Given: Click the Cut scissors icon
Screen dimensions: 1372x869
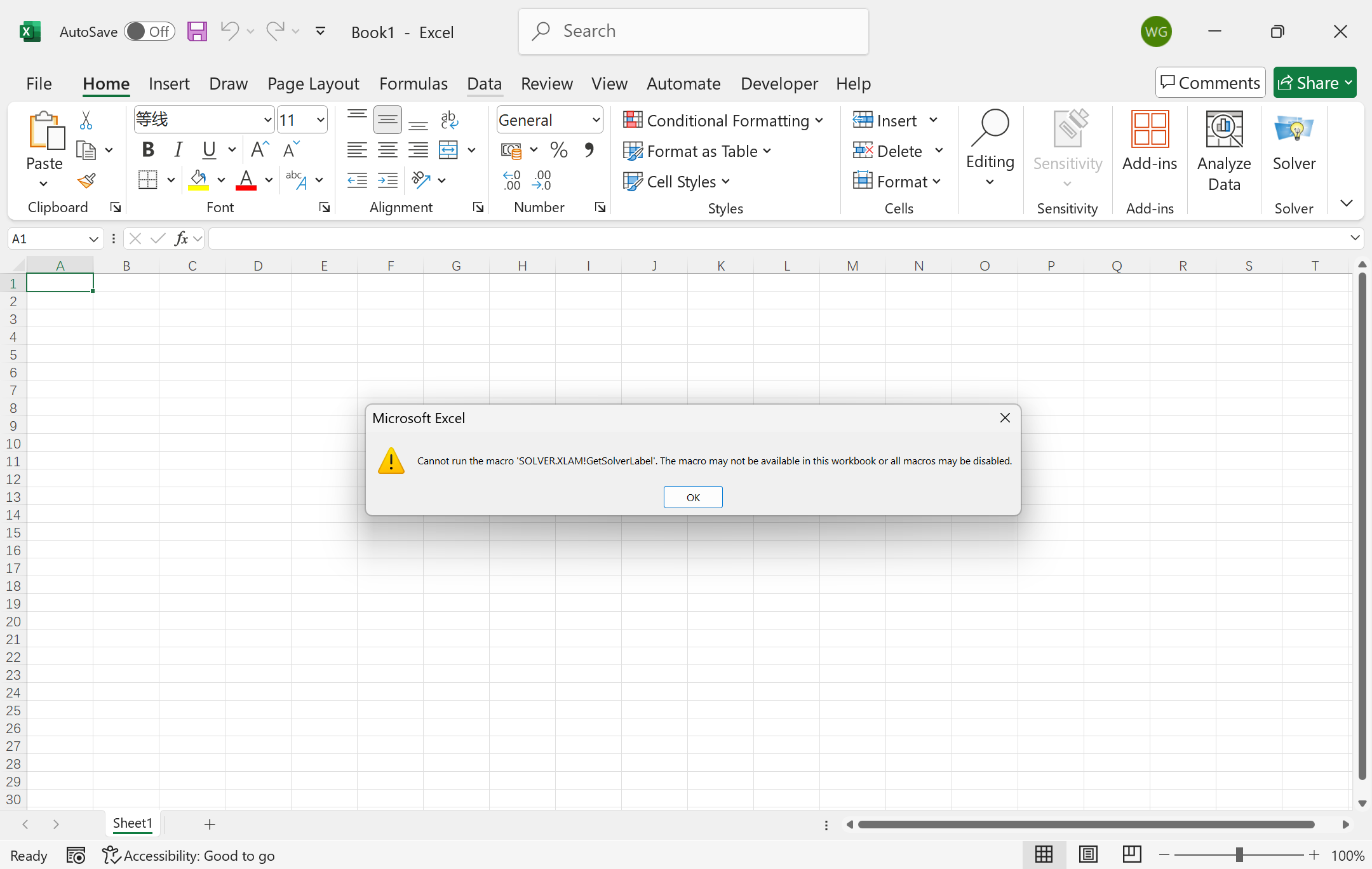Looking at the screenshot, I should point(86,120).
